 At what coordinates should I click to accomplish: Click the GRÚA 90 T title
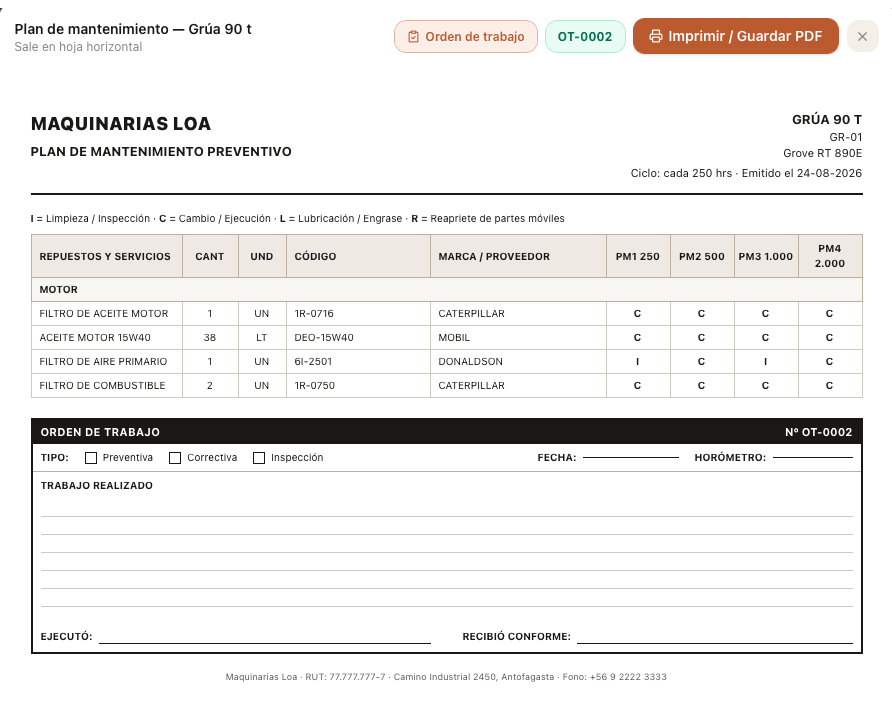tap(827, 120)
